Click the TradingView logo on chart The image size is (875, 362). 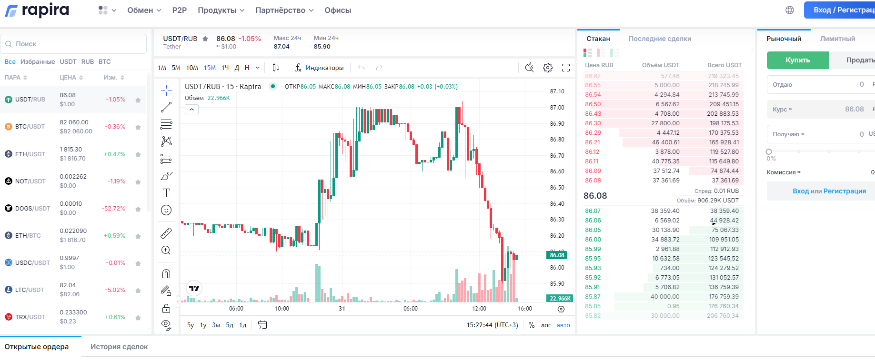coord(194,288)
